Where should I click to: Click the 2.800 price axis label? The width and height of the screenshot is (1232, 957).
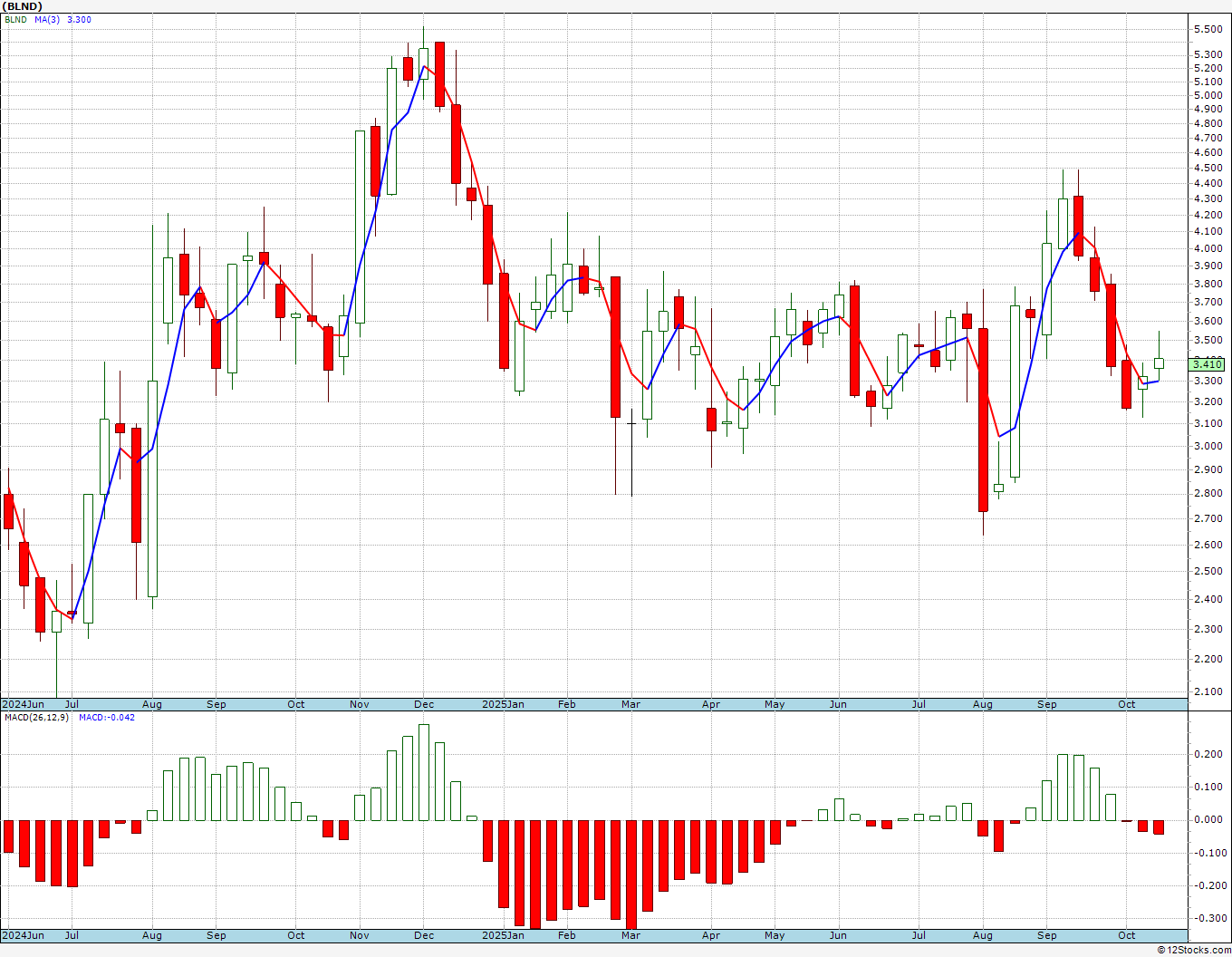click(x=1208, y=494)
